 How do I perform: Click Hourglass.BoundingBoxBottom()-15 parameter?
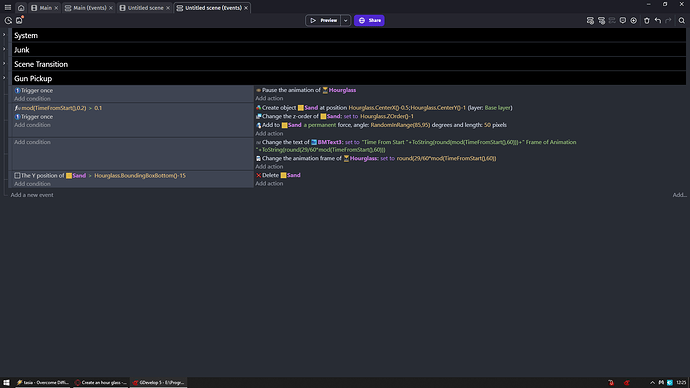[x=140, y=176]
